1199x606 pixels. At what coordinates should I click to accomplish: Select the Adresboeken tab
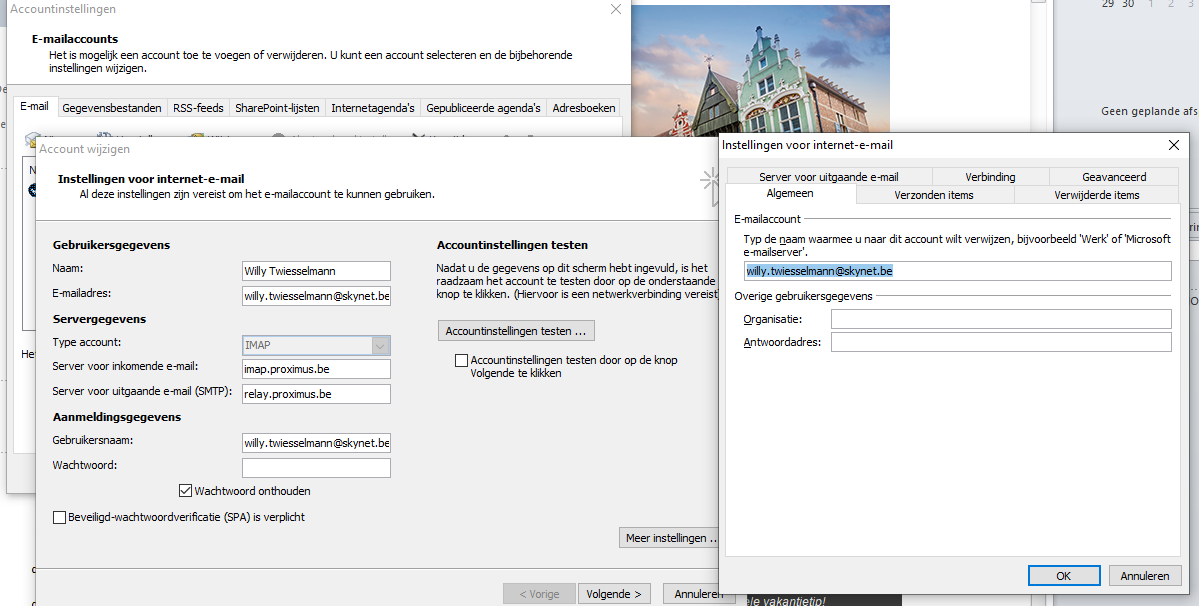click(x=584, y=108)
